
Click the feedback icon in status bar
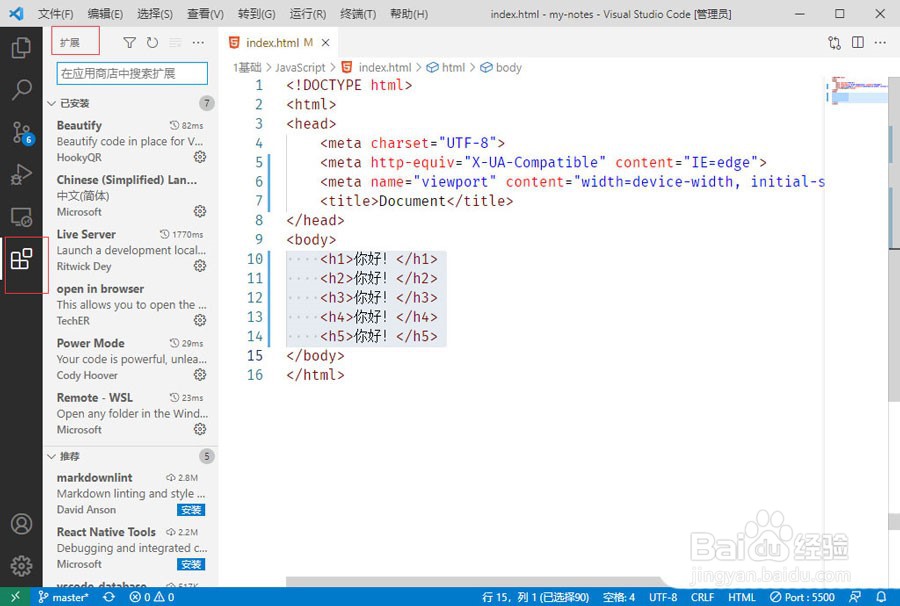click(855, 597)
